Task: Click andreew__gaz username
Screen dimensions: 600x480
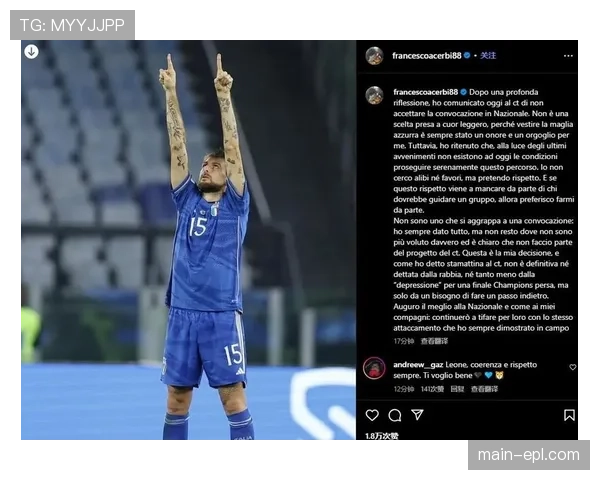Action: pyautogui.click(x=418, y=365)
